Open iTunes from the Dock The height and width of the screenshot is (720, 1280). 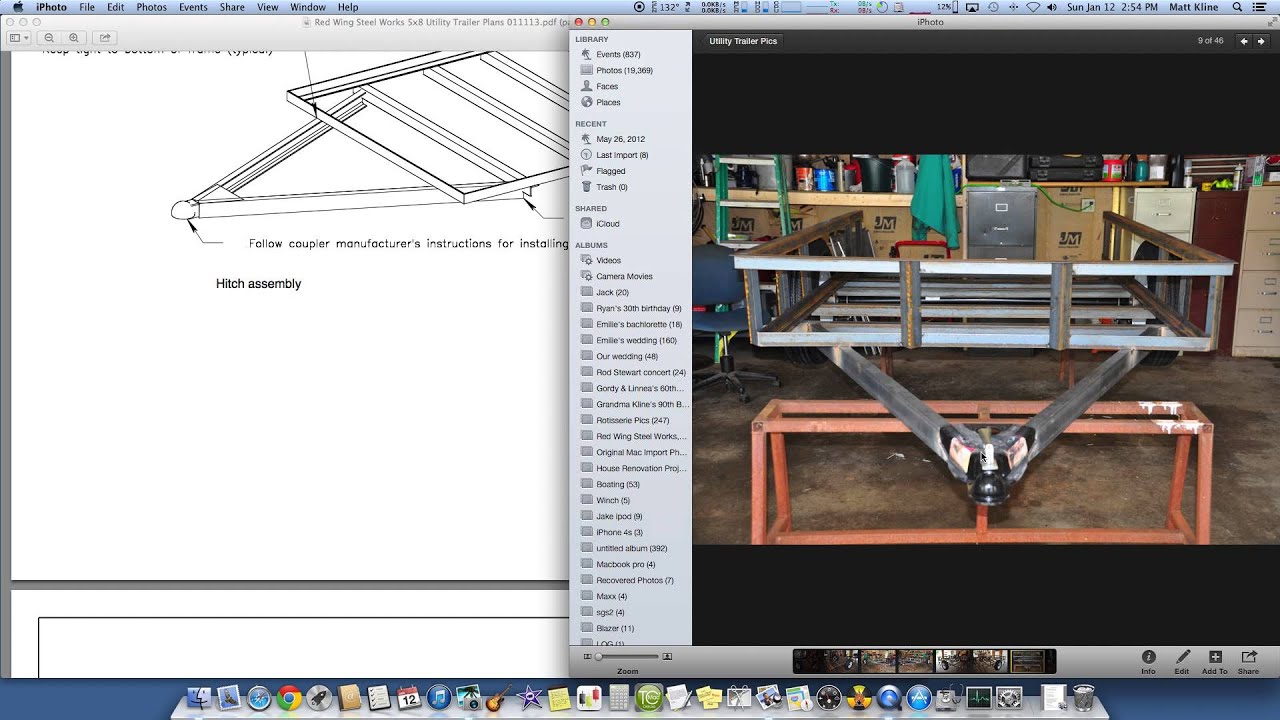pos(438,697)
